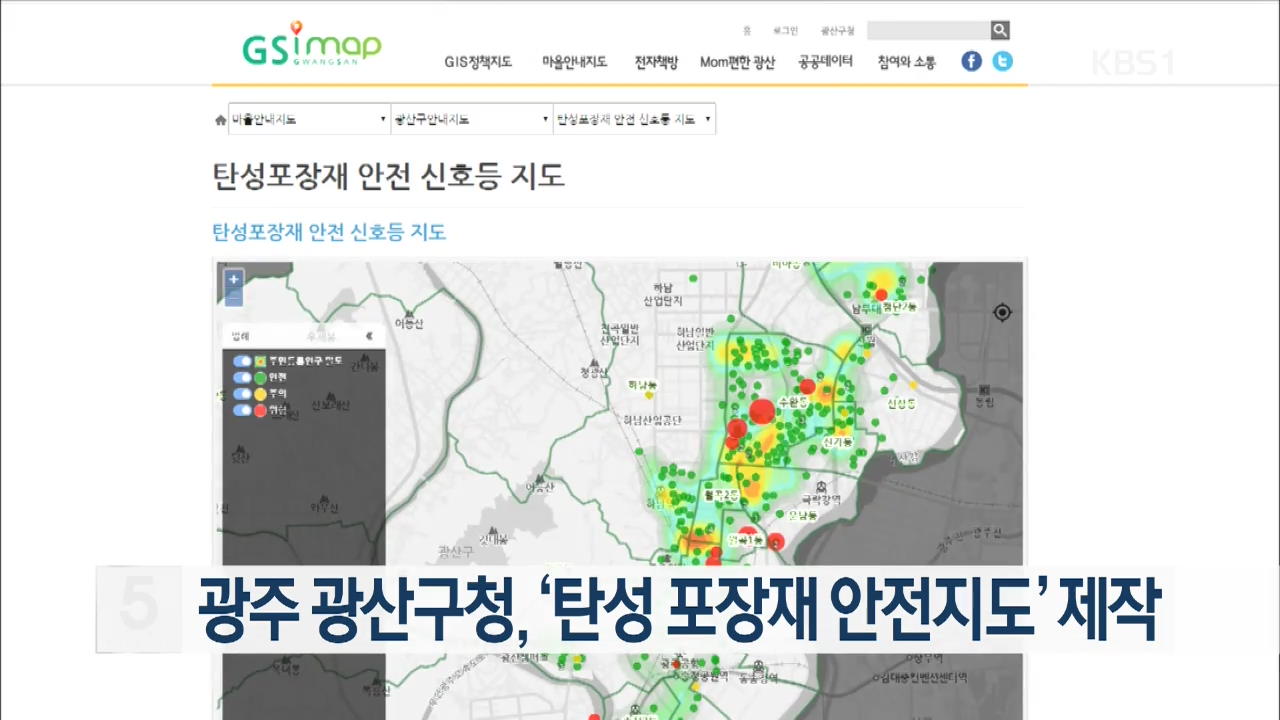Open the 탄성포장재 안전 신호등 지도 dropdown

coord(634,120)
